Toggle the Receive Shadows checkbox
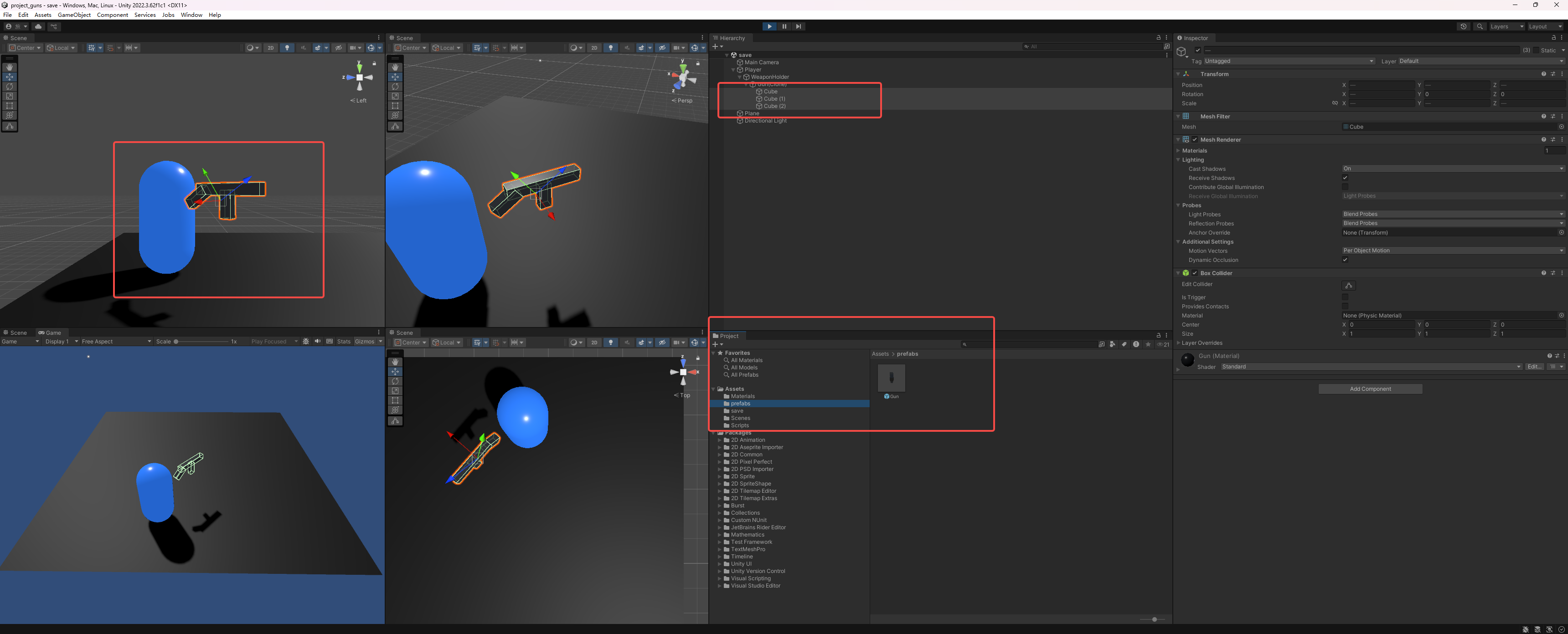 click(1345, 178)
